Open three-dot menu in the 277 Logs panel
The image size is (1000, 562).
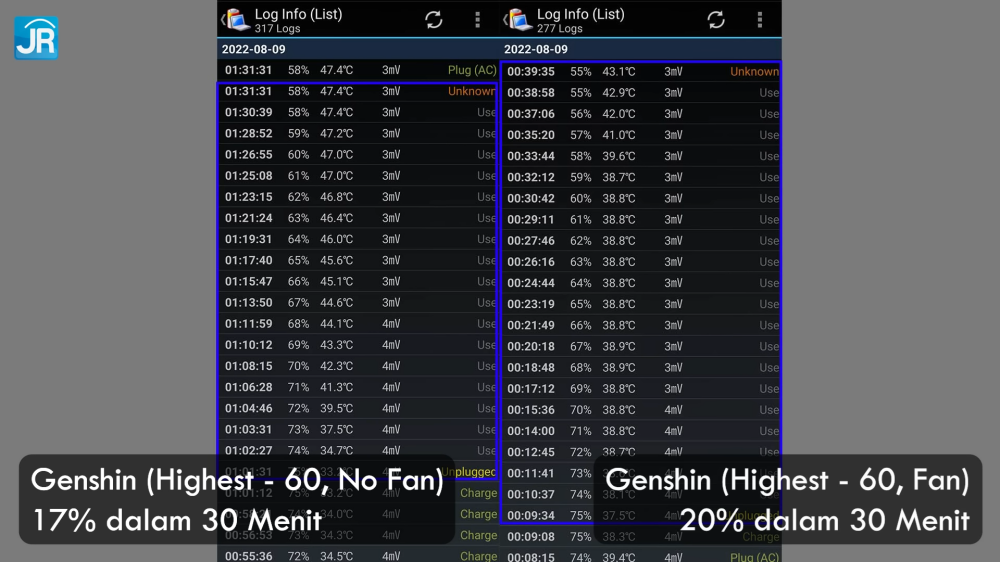coord(760,20)
